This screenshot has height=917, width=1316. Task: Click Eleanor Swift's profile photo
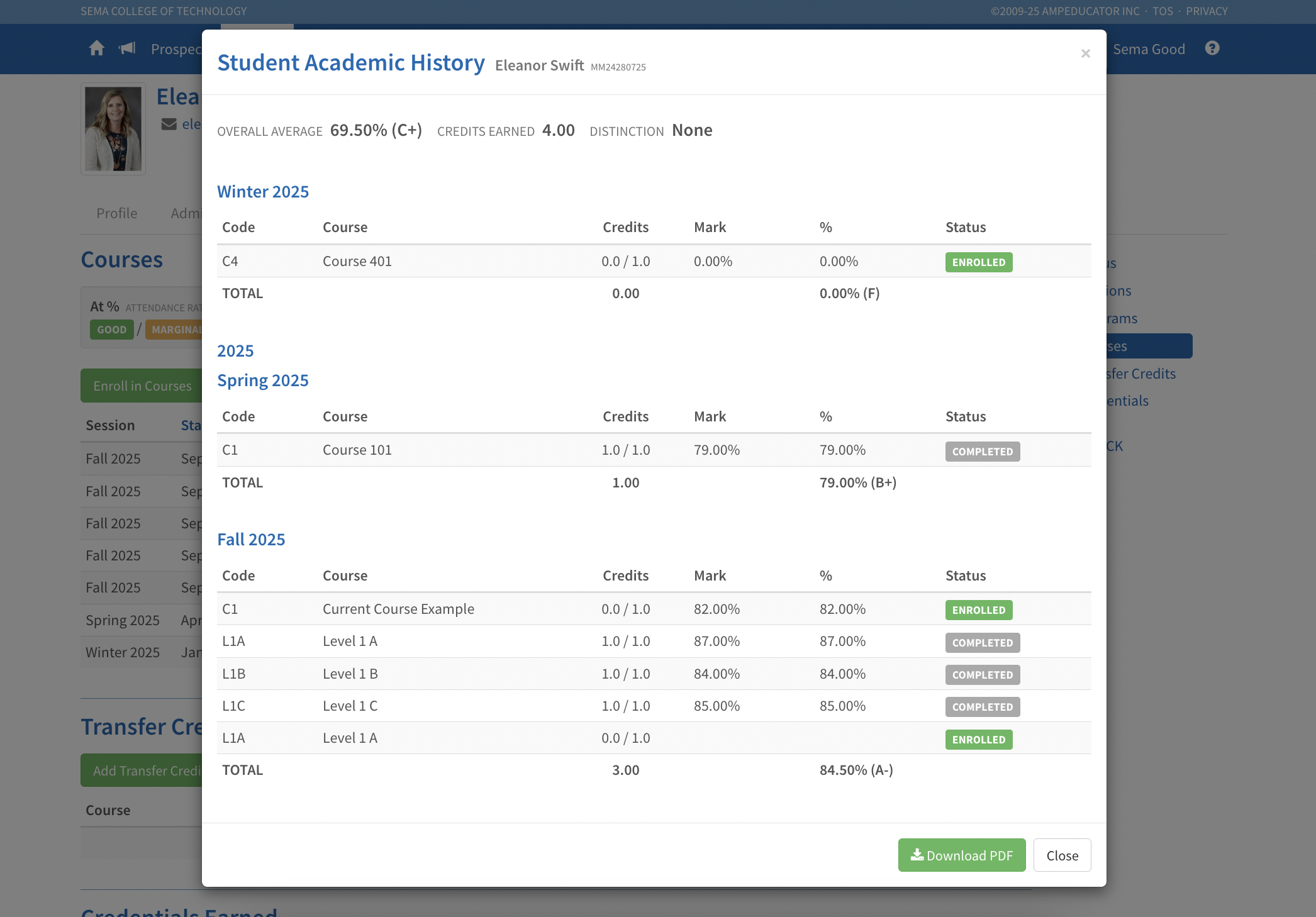[x=113, y=129]
